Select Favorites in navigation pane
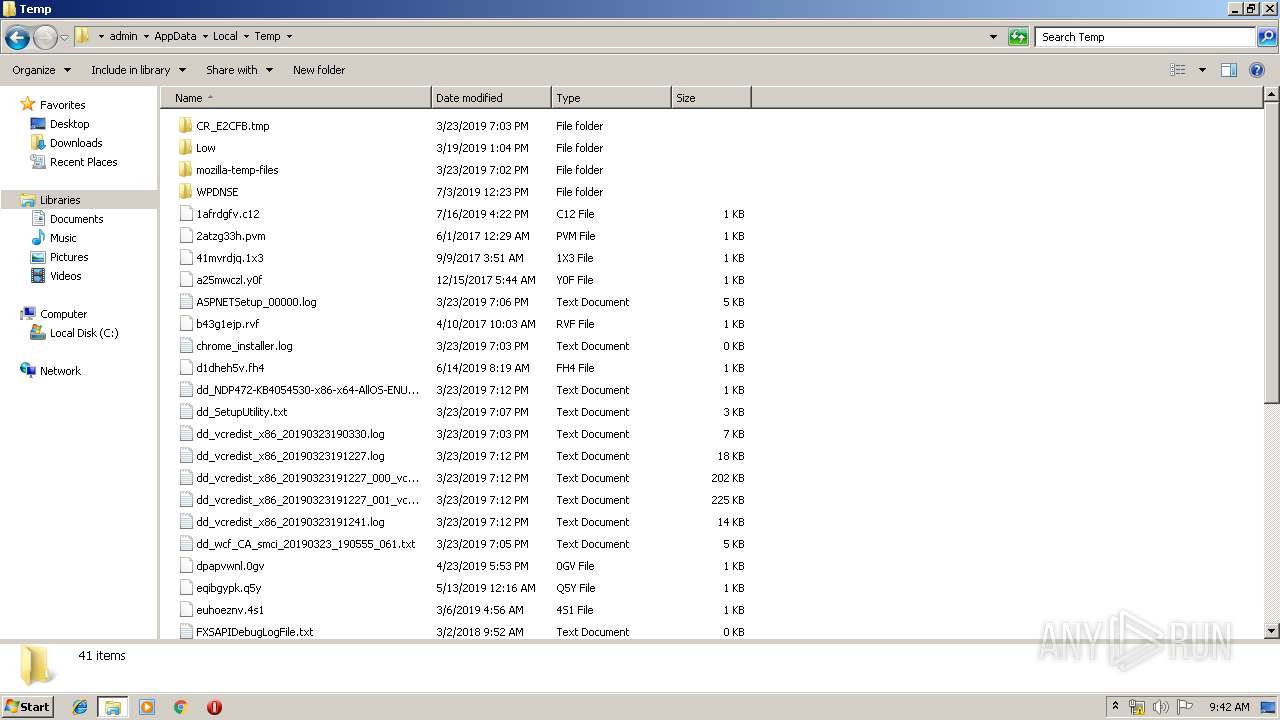This screenshot has height=720, width=1280. tap(62, 105)
